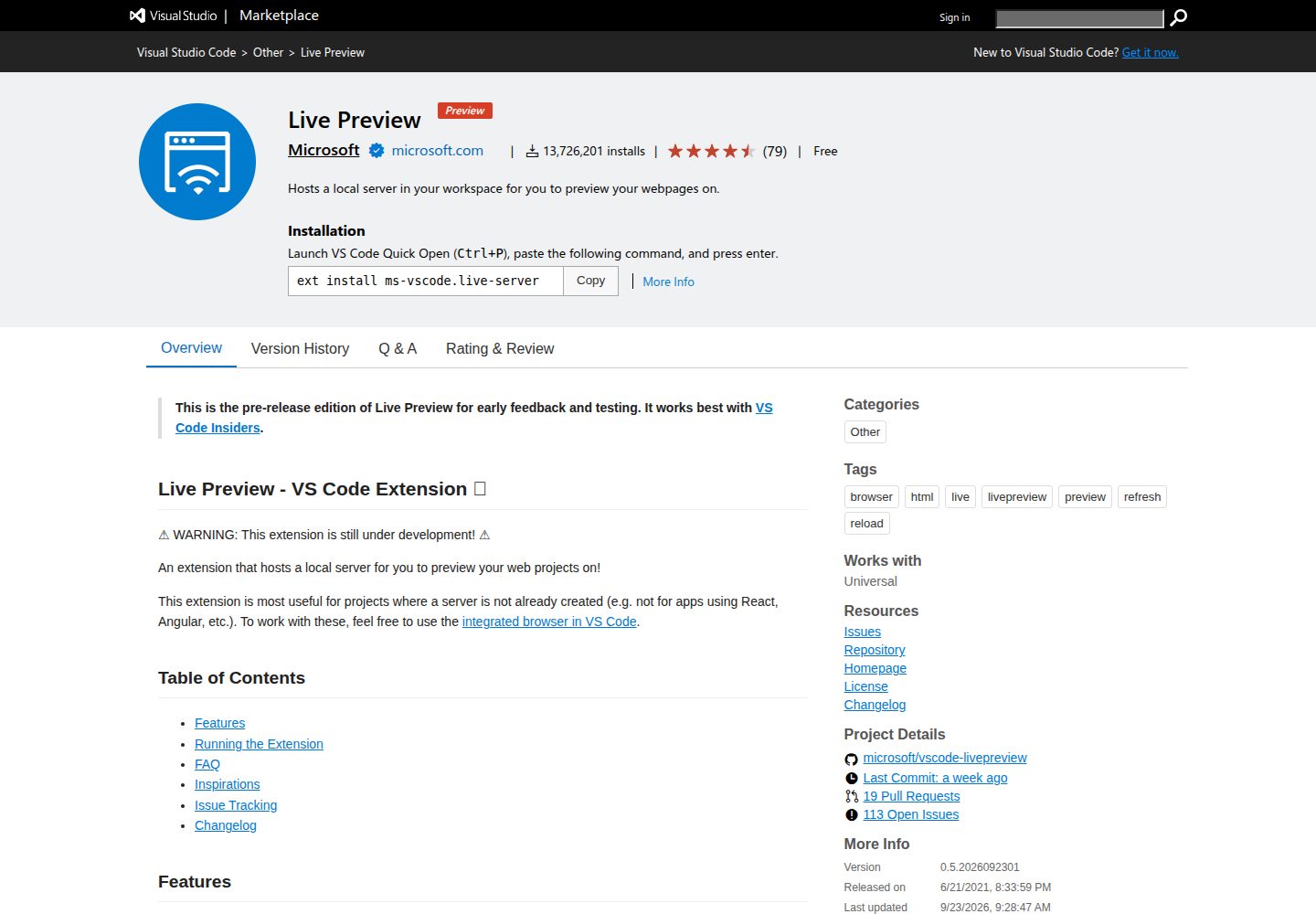
Task: Open the Microsoft publisher link
Action: pyautogui.click(x=324, y=150)
